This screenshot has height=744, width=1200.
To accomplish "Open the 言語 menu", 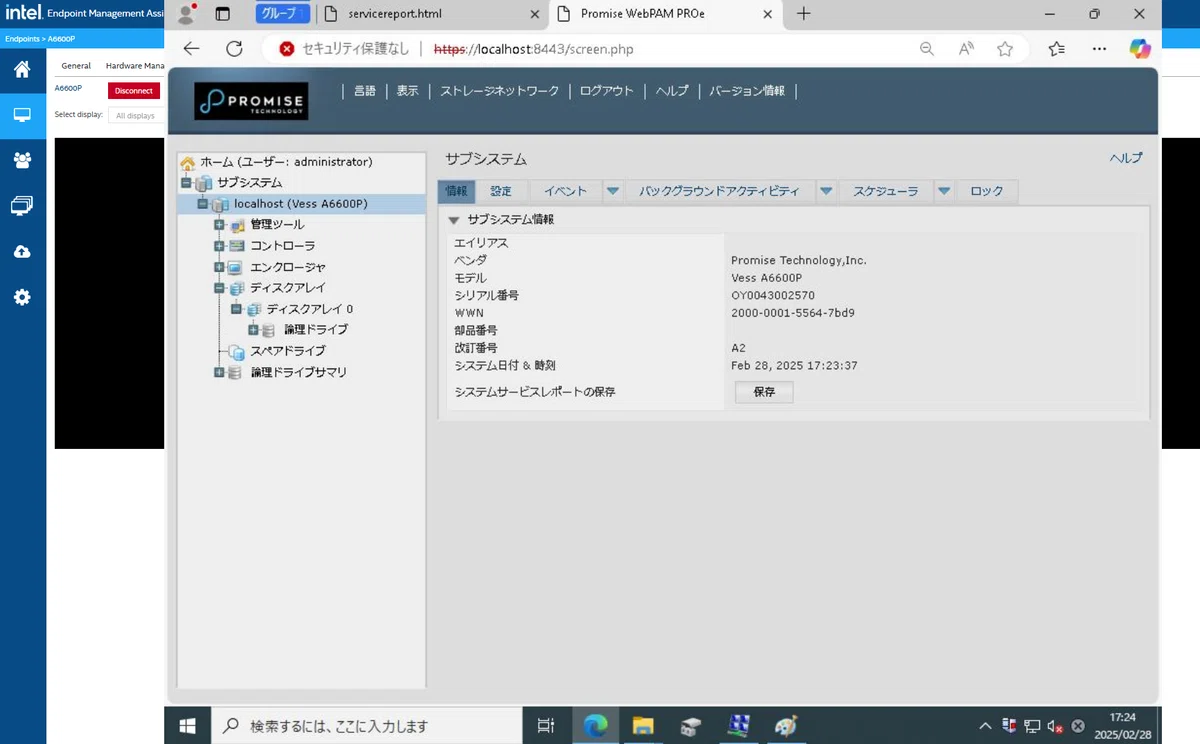I will (x=365, y=91).
